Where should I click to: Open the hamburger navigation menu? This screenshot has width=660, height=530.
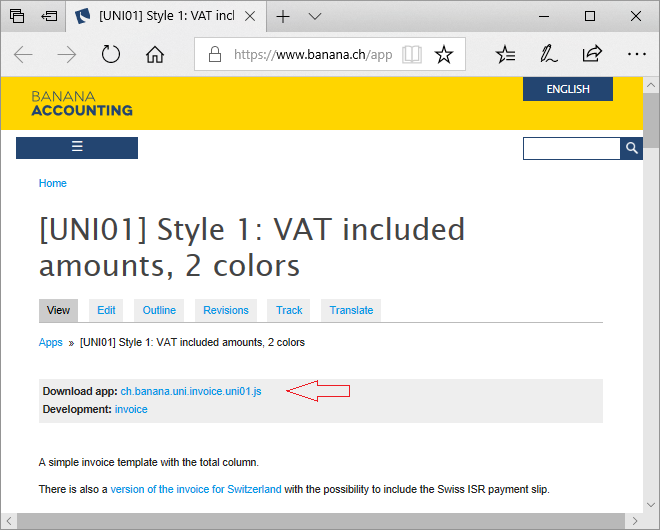coord(77,148)
